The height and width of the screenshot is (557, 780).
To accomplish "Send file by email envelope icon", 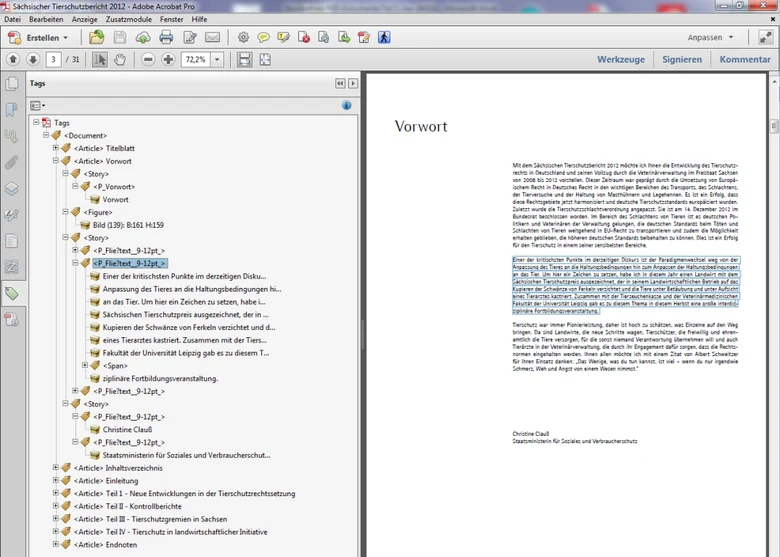I will coord(212,37).
